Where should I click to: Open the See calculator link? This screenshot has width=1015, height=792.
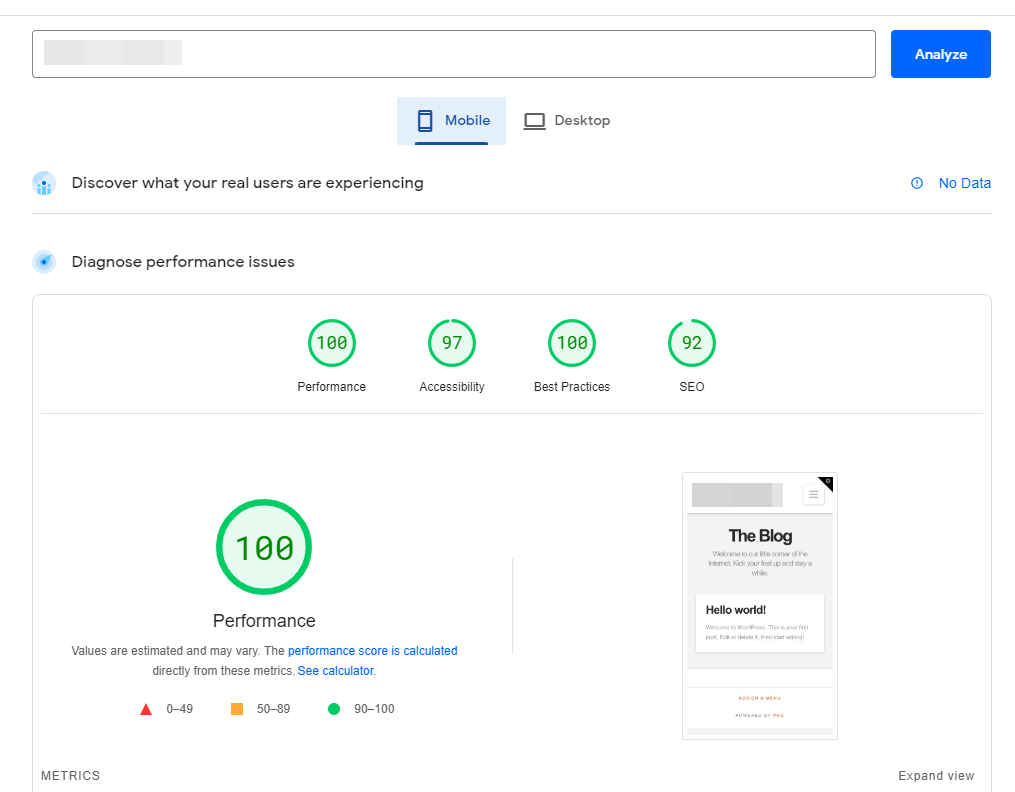(335, 671)
